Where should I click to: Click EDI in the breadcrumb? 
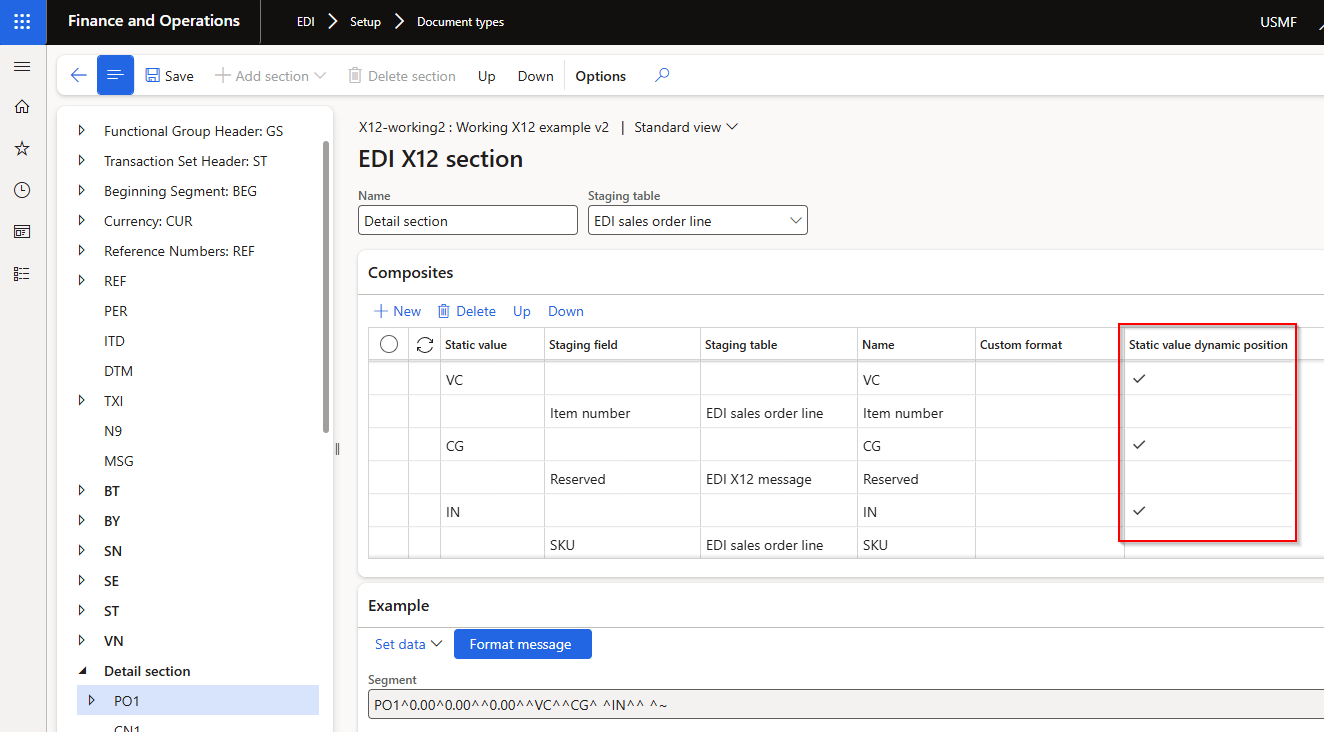point(306,22)
